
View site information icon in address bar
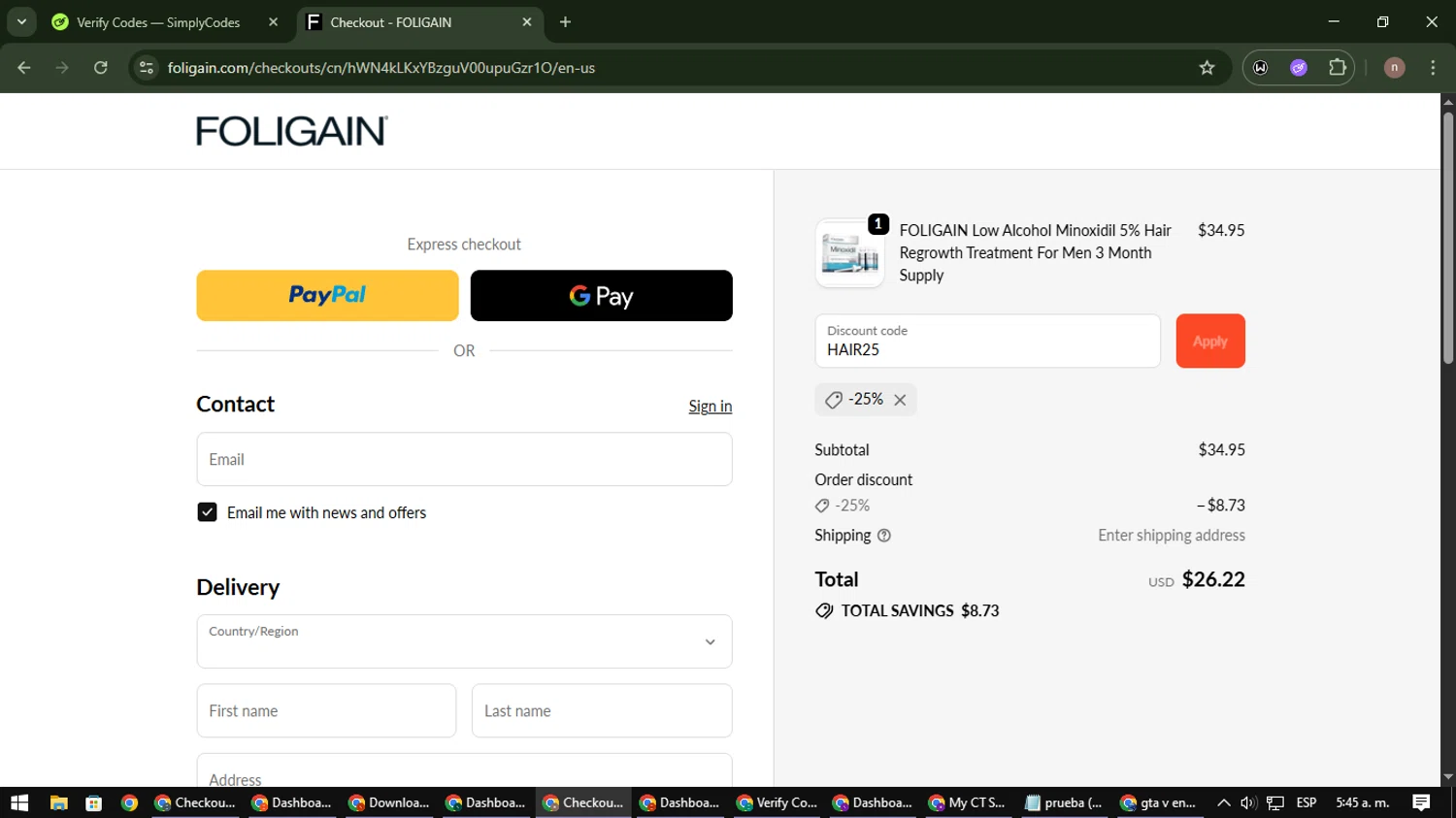coord(147,68)
